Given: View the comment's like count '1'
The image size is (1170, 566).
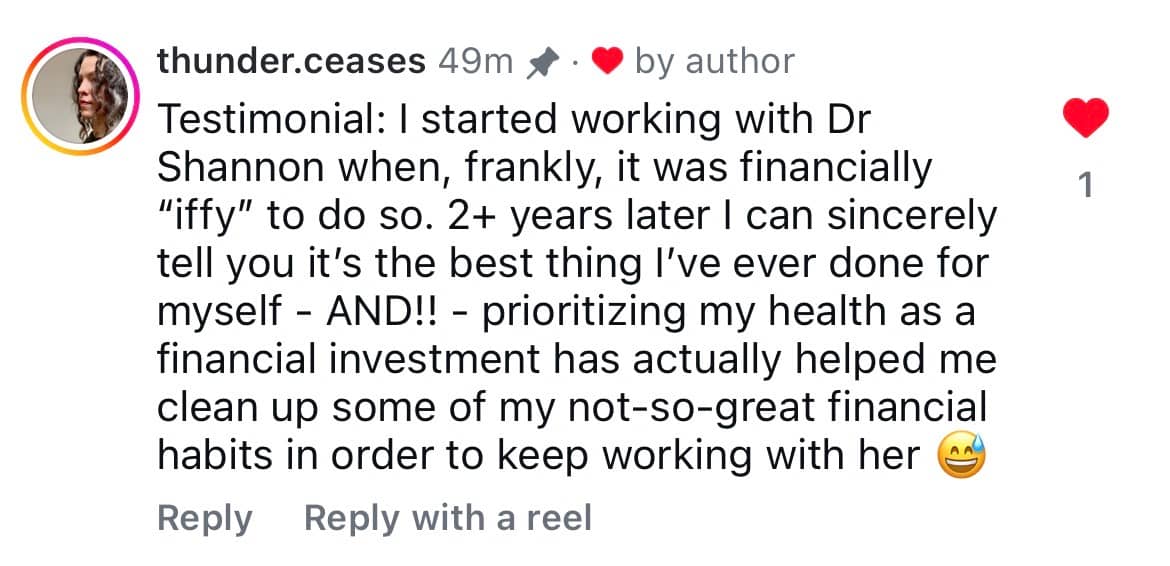Looking at the screenshot, I should [1085, 186].
